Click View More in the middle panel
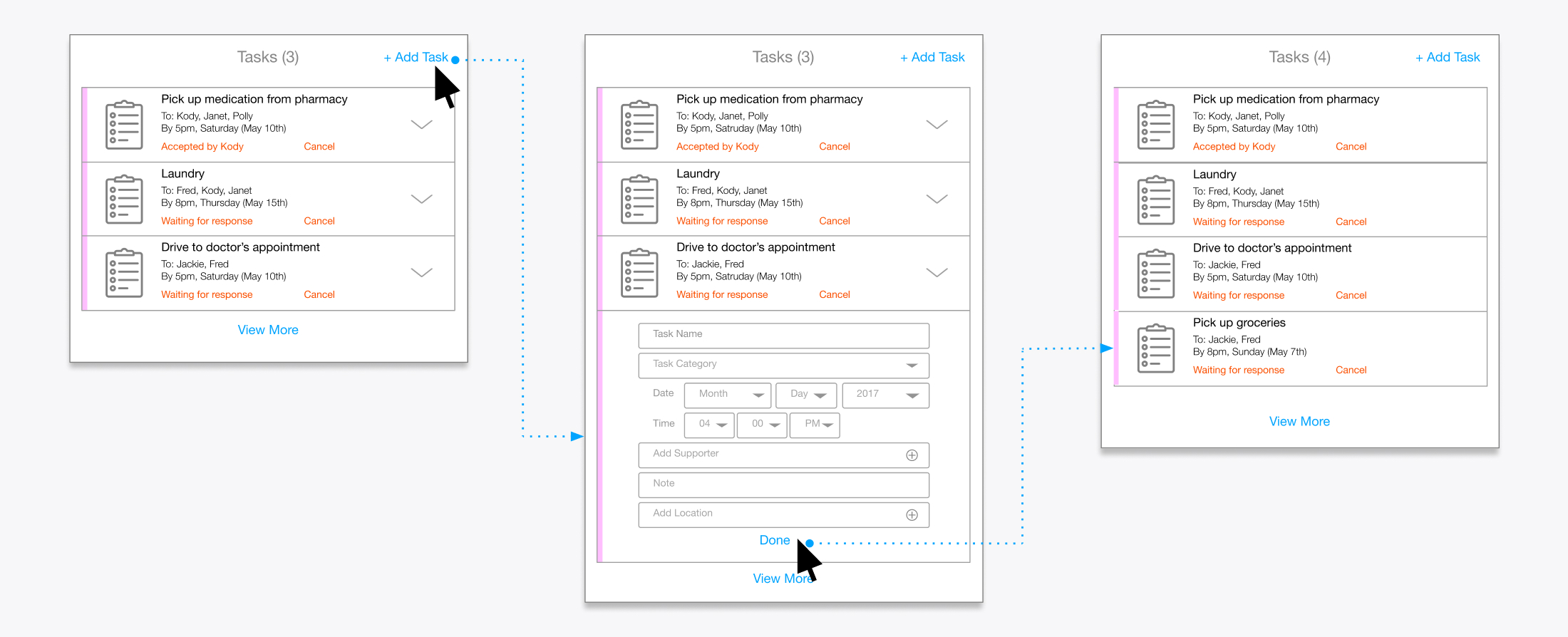This screenshot has height=637, width=1568. pos(783,579)
